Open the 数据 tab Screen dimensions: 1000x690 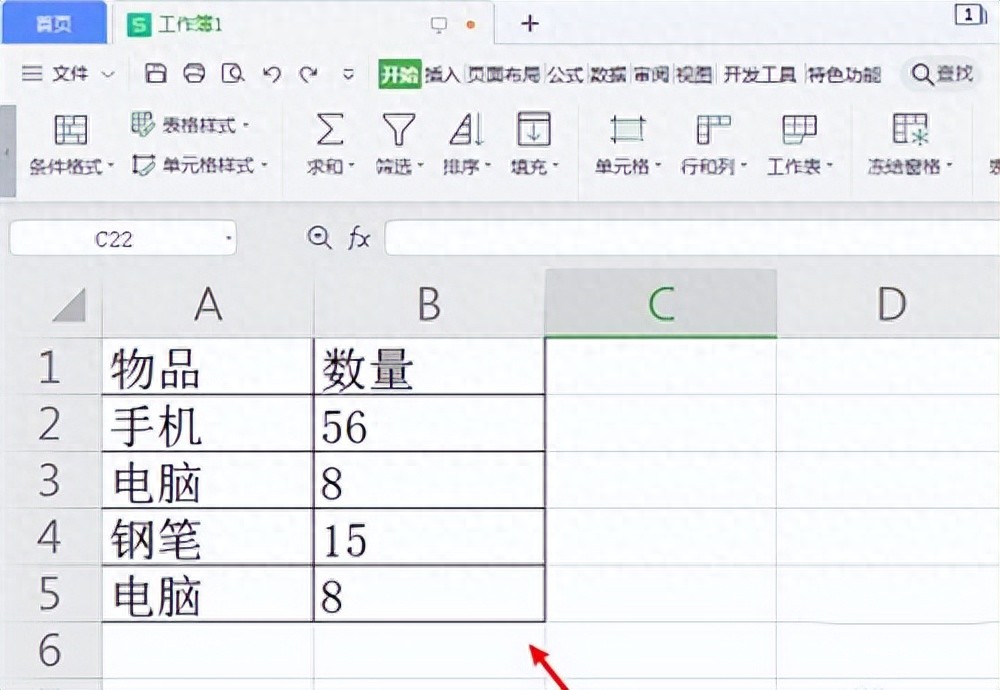[608, 75]
